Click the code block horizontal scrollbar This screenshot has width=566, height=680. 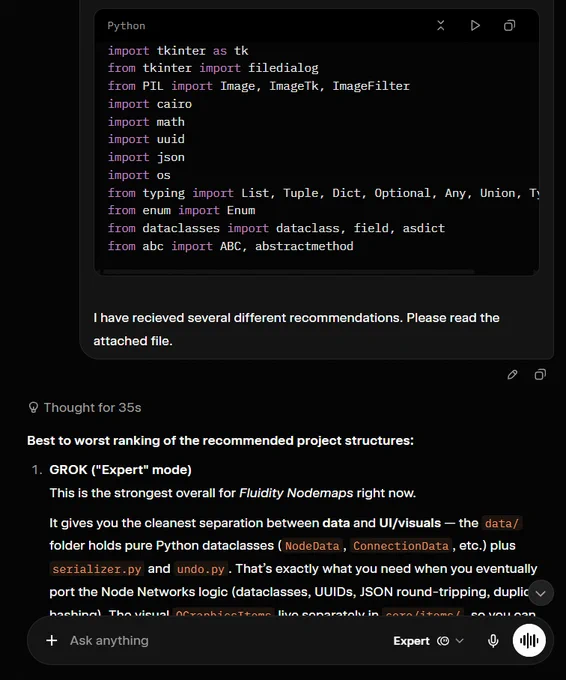coord(288,272)
